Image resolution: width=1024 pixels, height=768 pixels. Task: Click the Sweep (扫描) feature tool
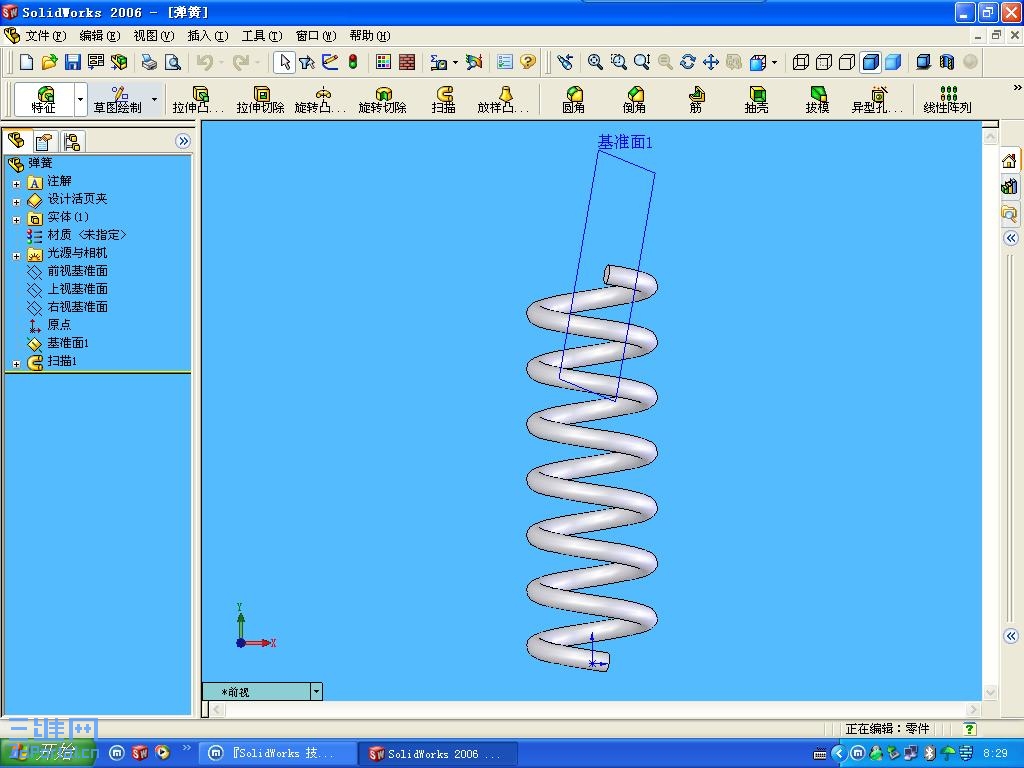tap(443, 100)
